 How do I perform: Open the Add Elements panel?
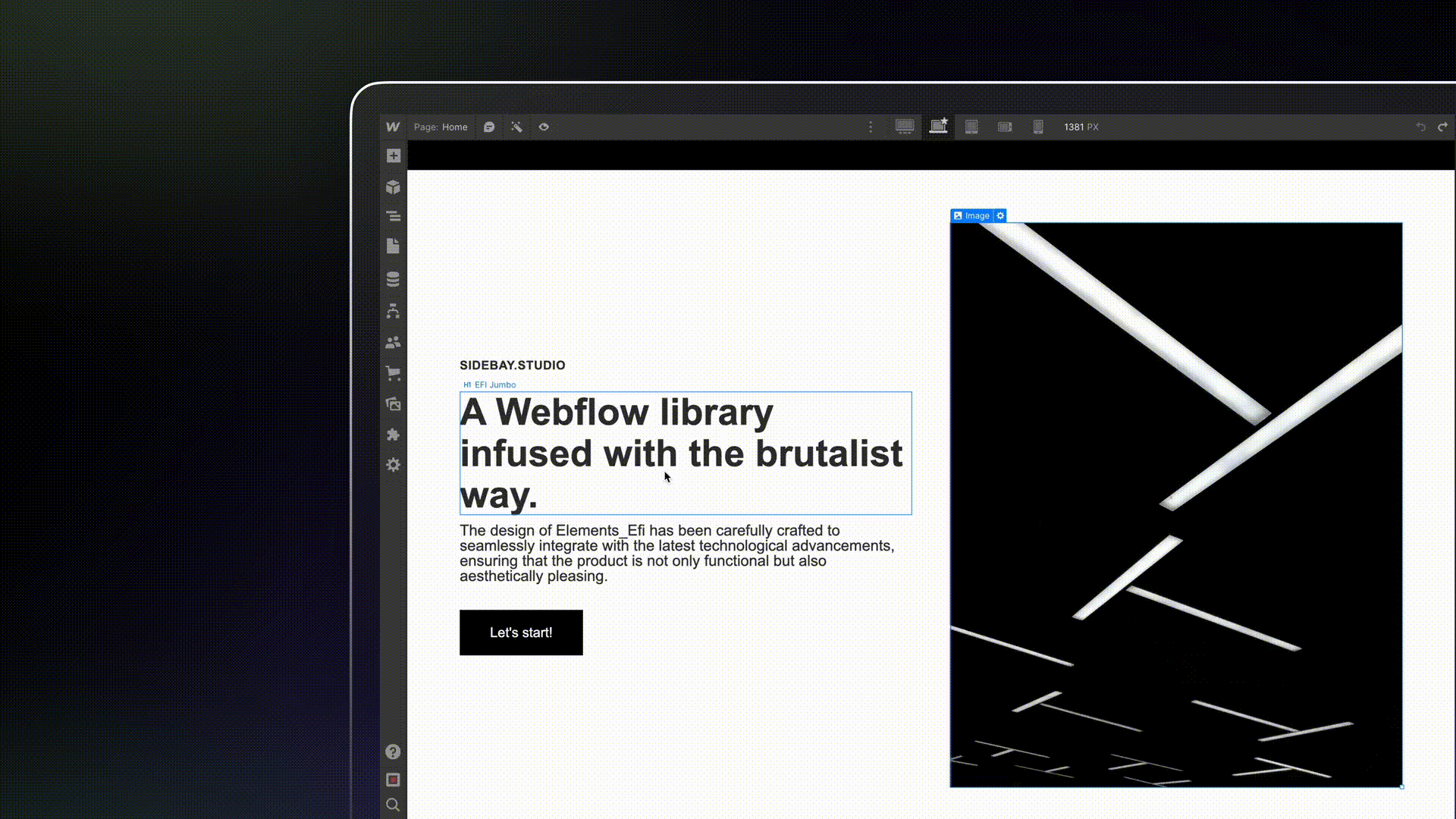394,156
